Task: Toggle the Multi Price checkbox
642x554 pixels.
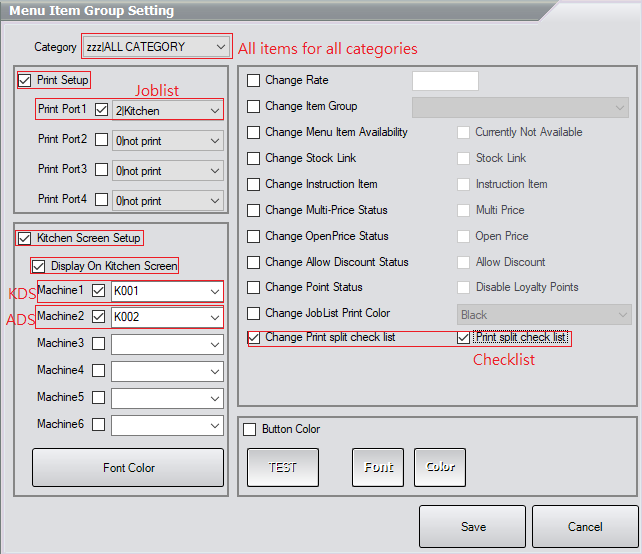Action: click(x=463, y=210)
